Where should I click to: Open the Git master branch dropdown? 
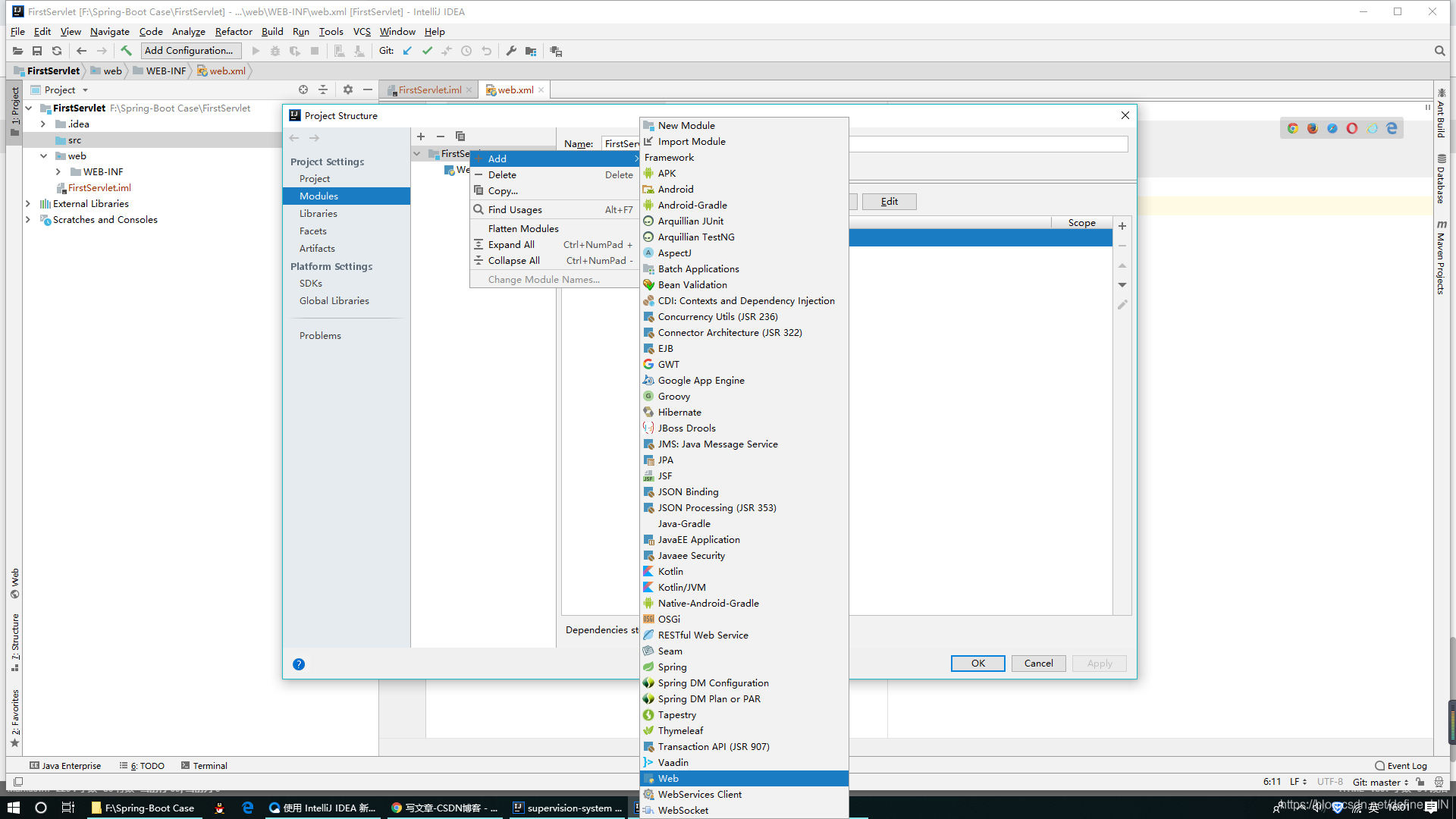tap(1381, 782)
